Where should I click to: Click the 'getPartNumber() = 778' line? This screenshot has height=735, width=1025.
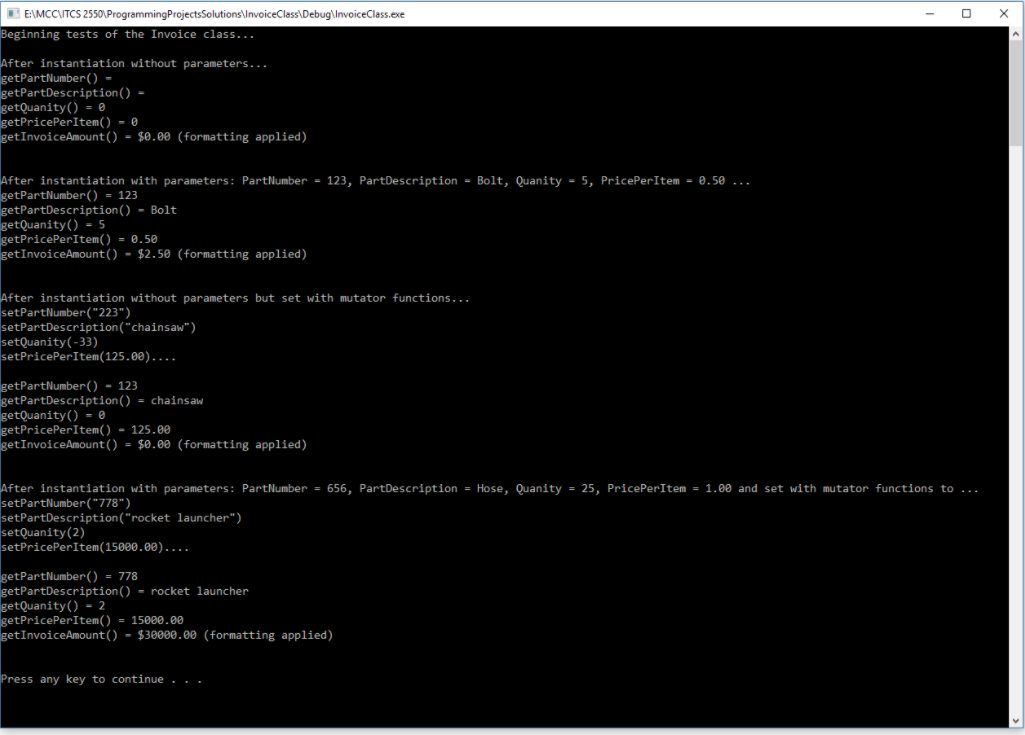[x=69, y=577]
